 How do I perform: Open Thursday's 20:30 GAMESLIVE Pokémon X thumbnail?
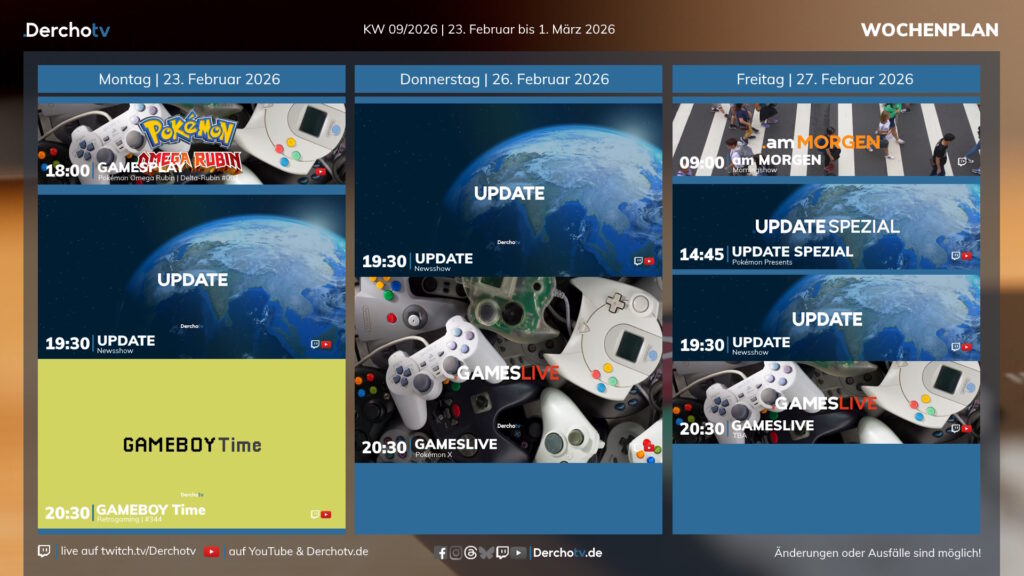[x=508, y=370]
